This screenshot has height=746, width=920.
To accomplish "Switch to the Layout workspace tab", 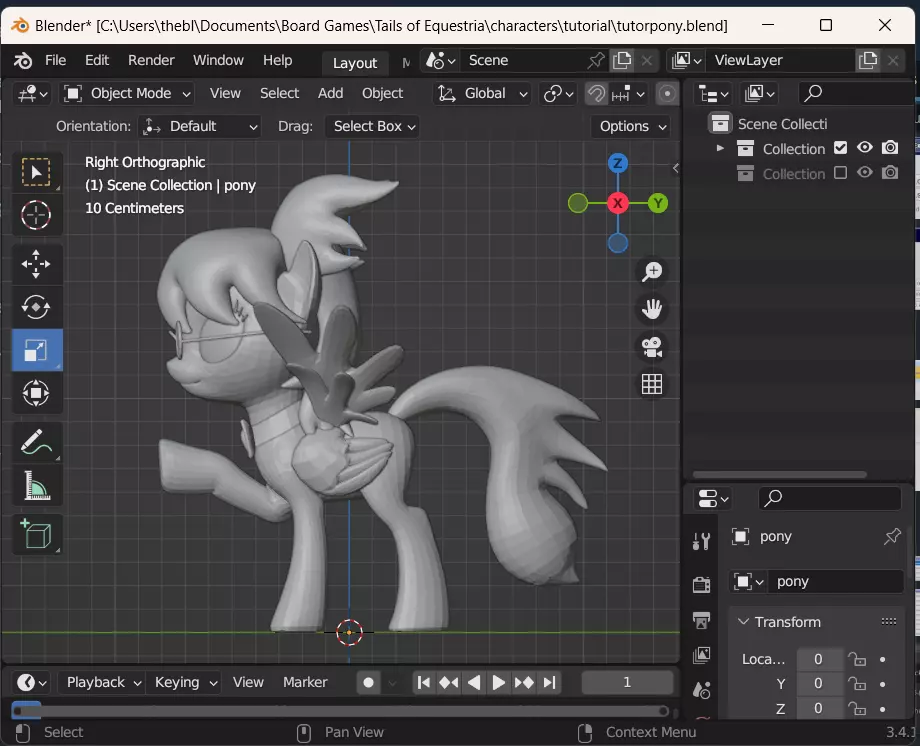I will 354,62.
